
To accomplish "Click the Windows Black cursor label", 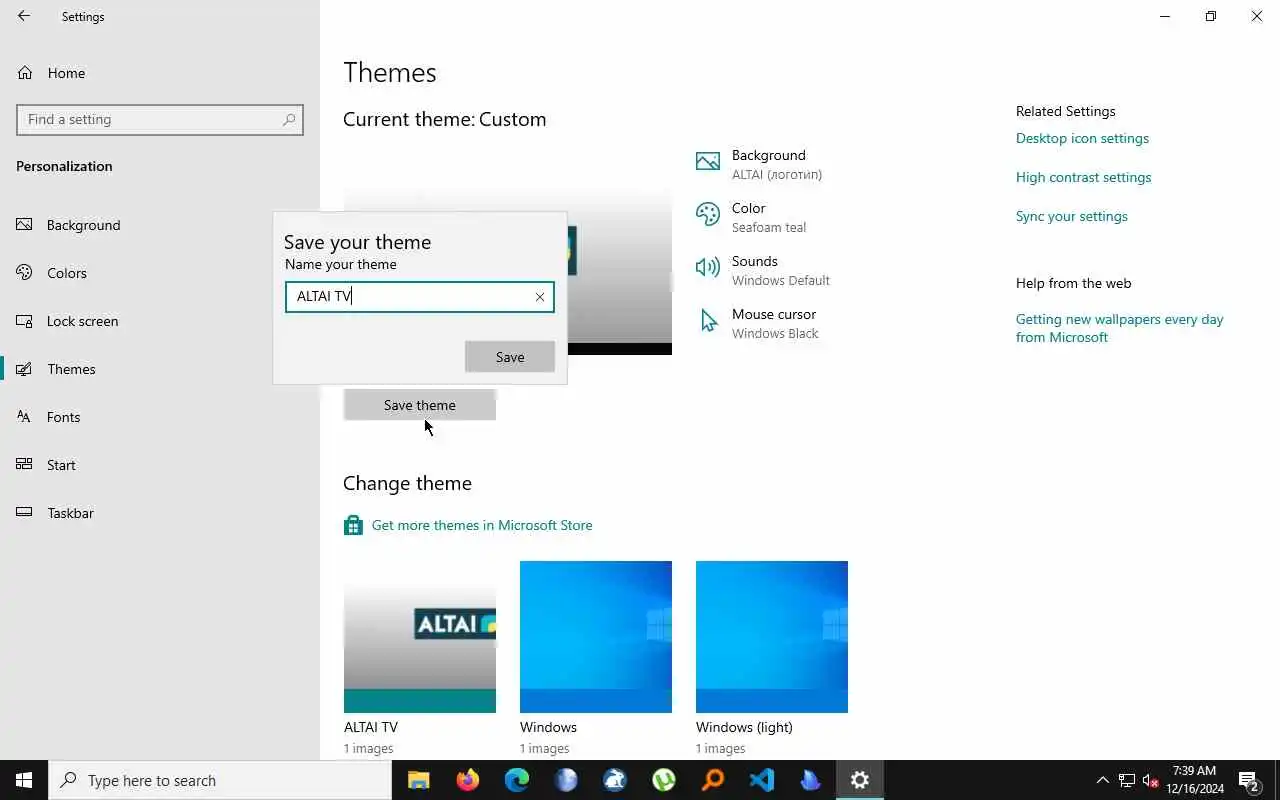I will (775, 333).
